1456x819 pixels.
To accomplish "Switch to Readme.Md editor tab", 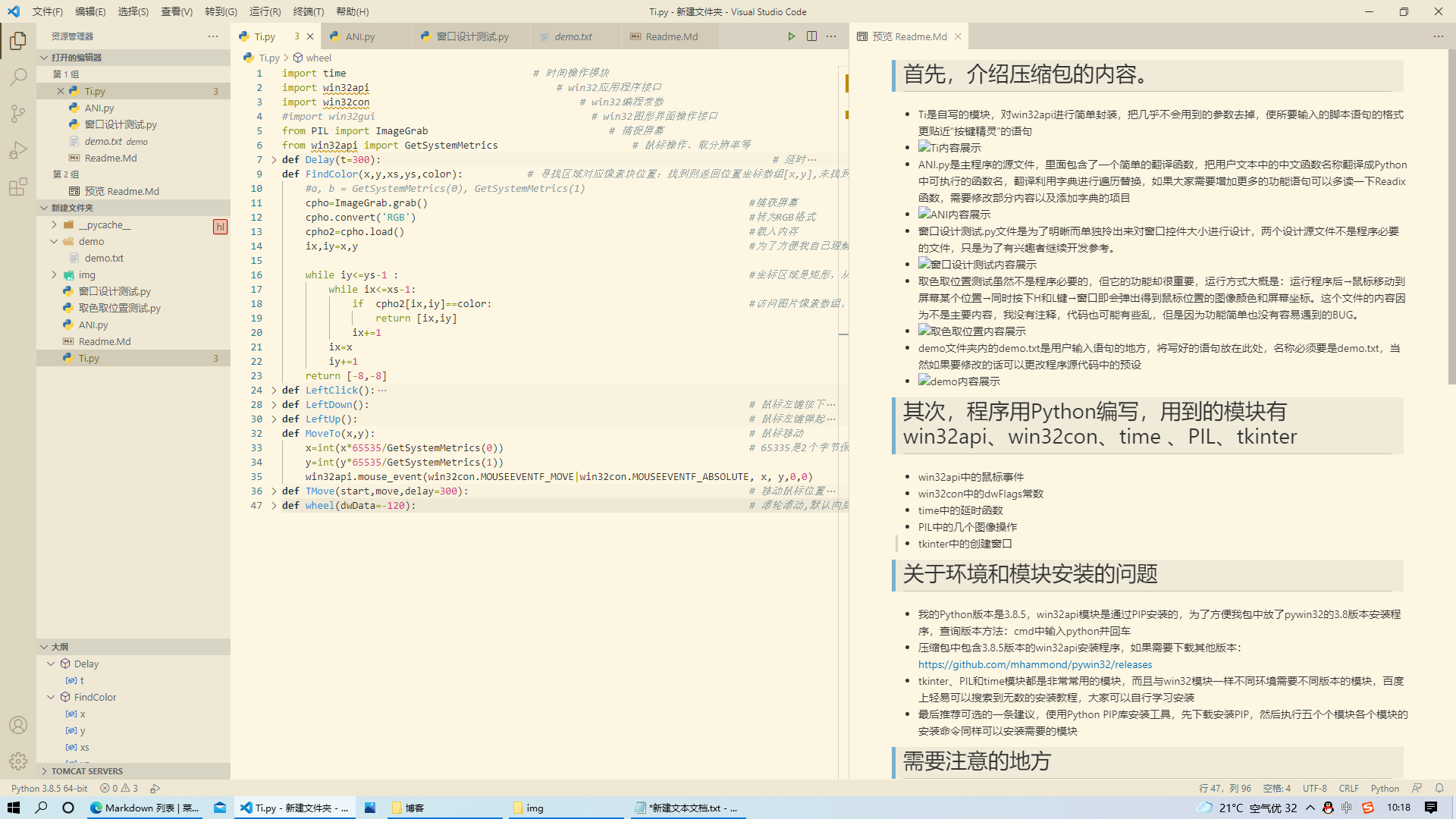I will 670,36.
